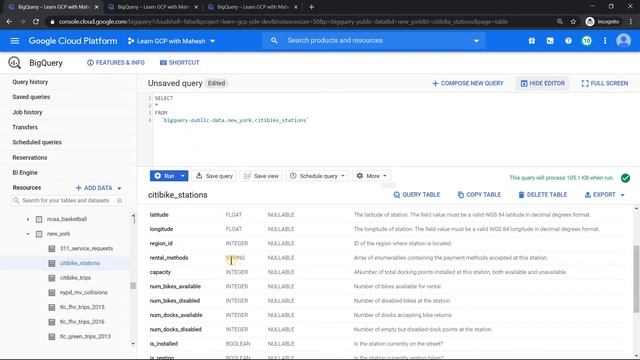Open the three-dot settings menu in header
Image resolution: width=640 pixels, height=360 pixels.
[x=605, y=41]
